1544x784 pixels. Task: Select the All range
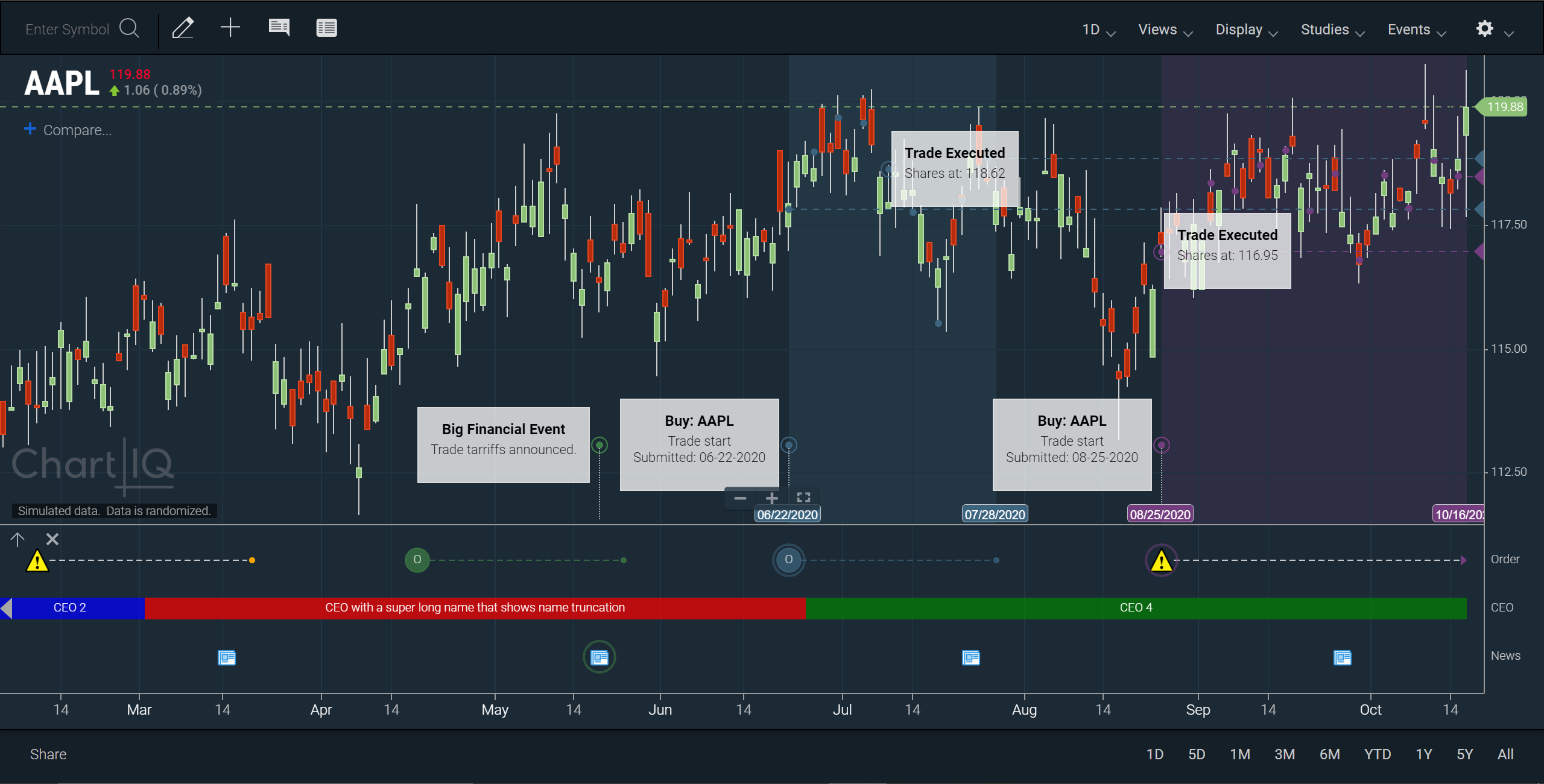click(x=1505, y=754)
